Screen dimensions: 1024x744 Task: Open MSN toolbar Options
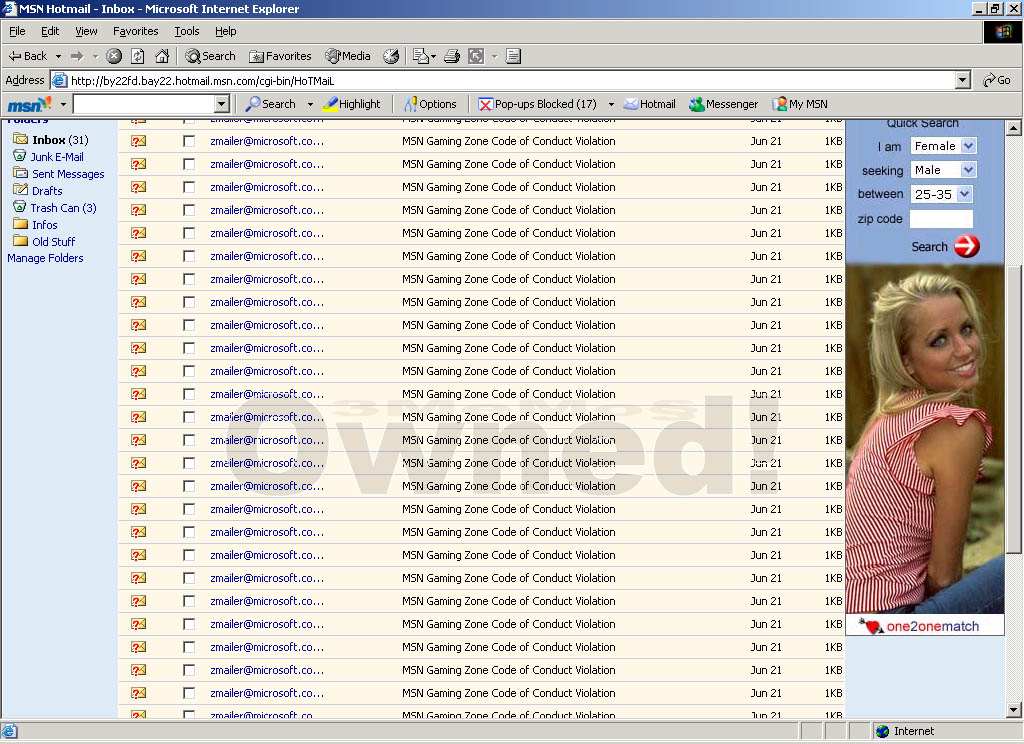tap(430, 104)
